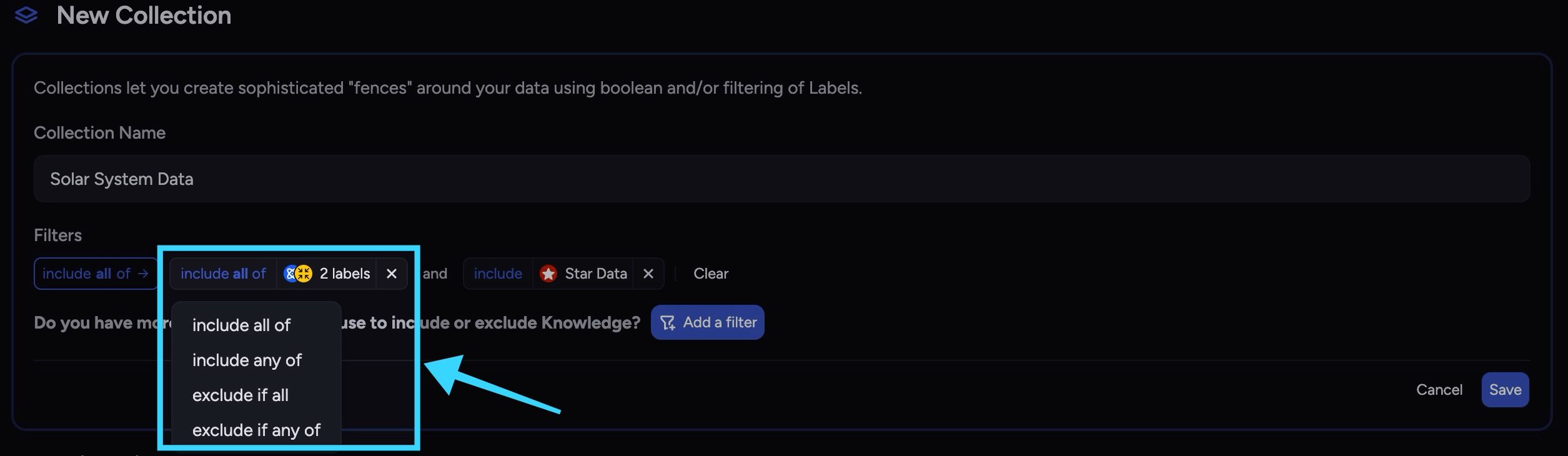Click the funnel icon on Add a filter

coord(668,322)
